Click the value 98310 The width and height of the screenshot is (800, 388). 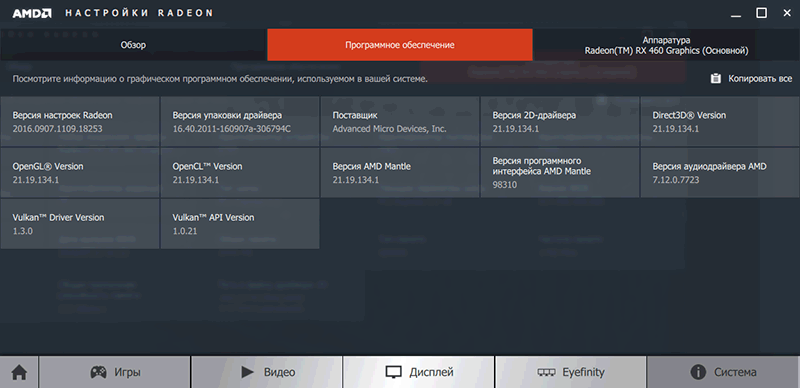click(505, 185)
